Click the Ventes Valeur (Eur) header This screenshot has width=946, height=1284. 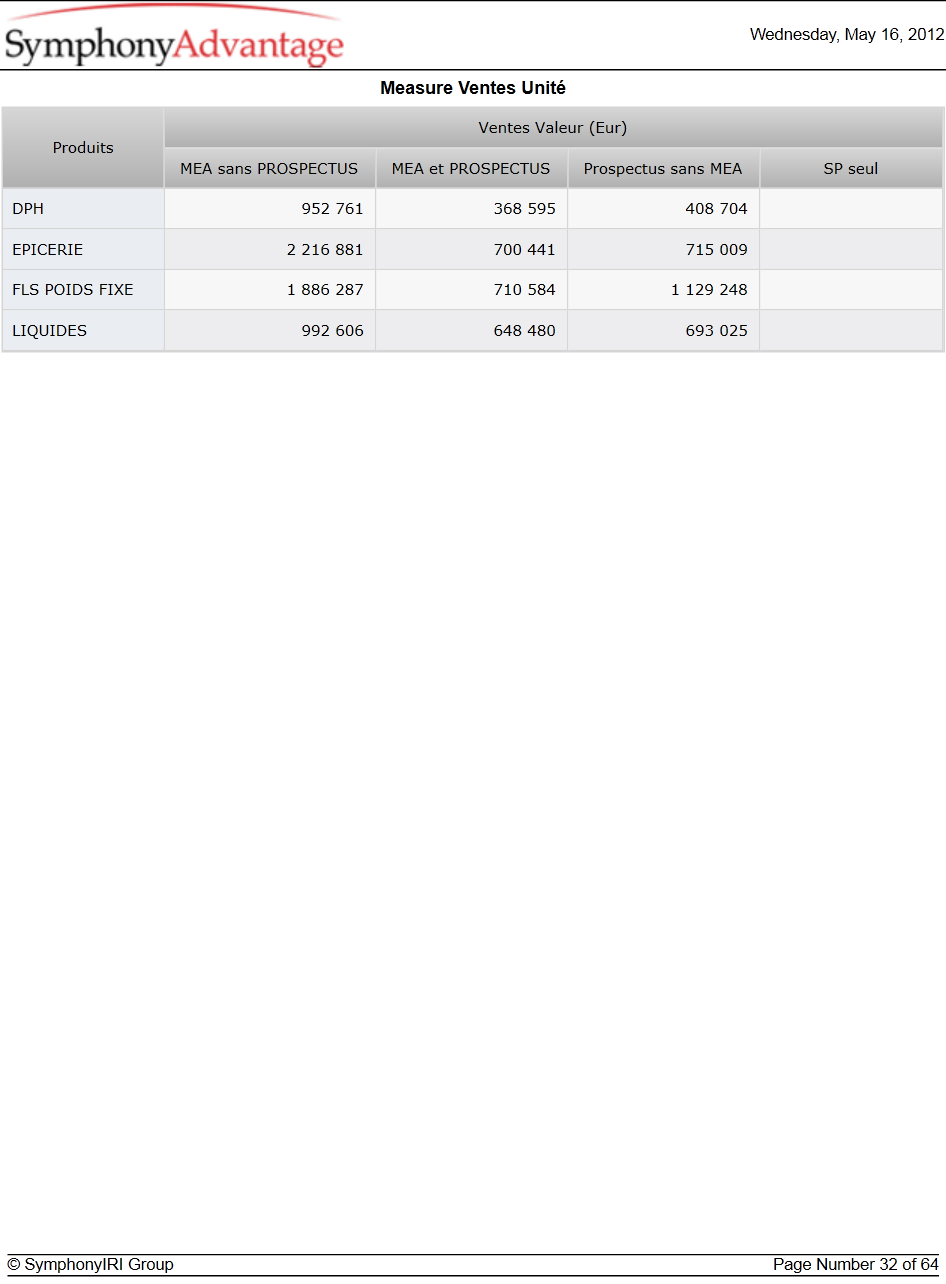[x=553, y=128]
